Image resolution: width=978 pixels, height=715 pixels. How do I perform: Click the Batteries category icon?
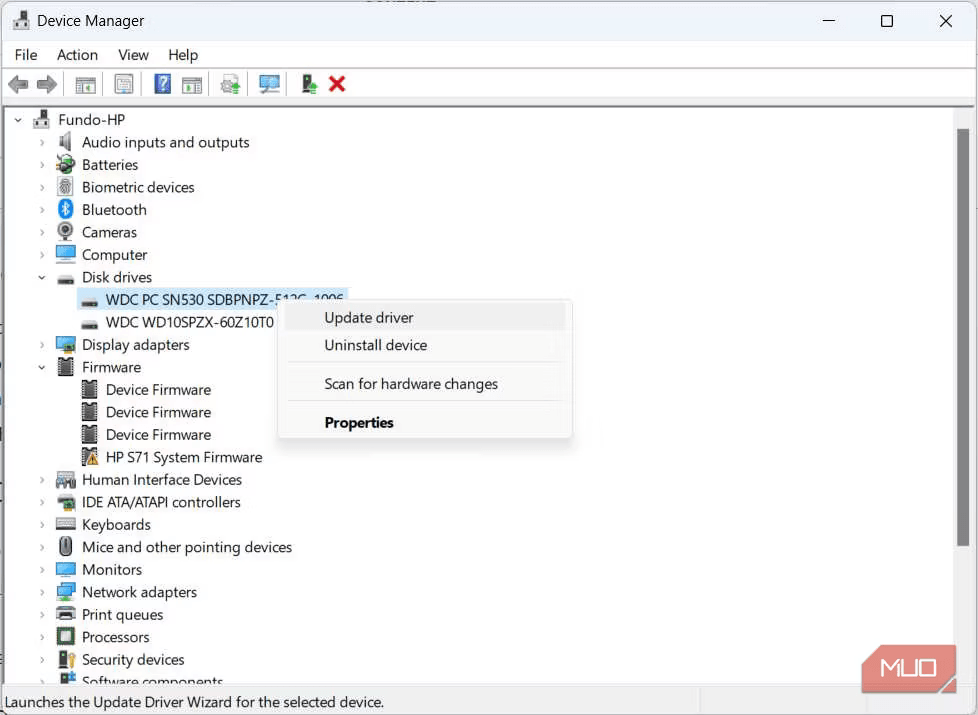pos(65,164)
